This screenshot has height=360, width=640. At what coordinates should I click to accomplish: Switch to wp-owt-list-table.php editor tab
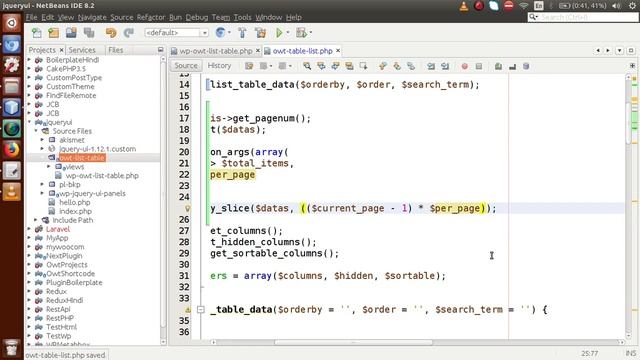point(216,51)
